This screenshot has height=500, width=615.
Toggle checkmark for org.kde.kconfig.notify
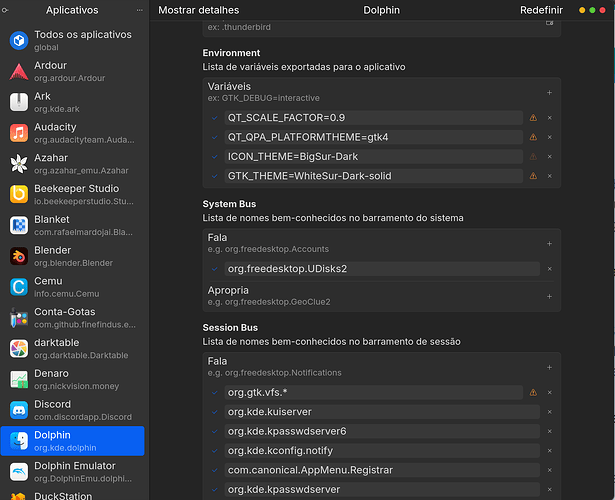(215, 451)
